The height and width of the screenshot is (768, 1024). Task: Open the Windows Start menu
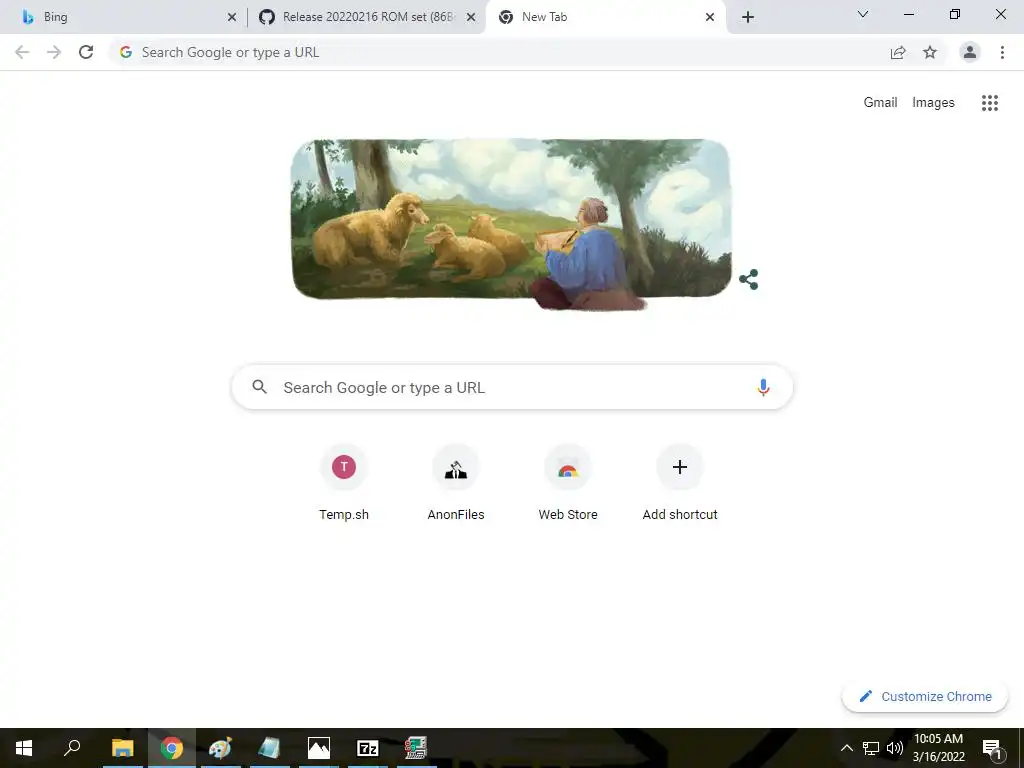point(24,748)
